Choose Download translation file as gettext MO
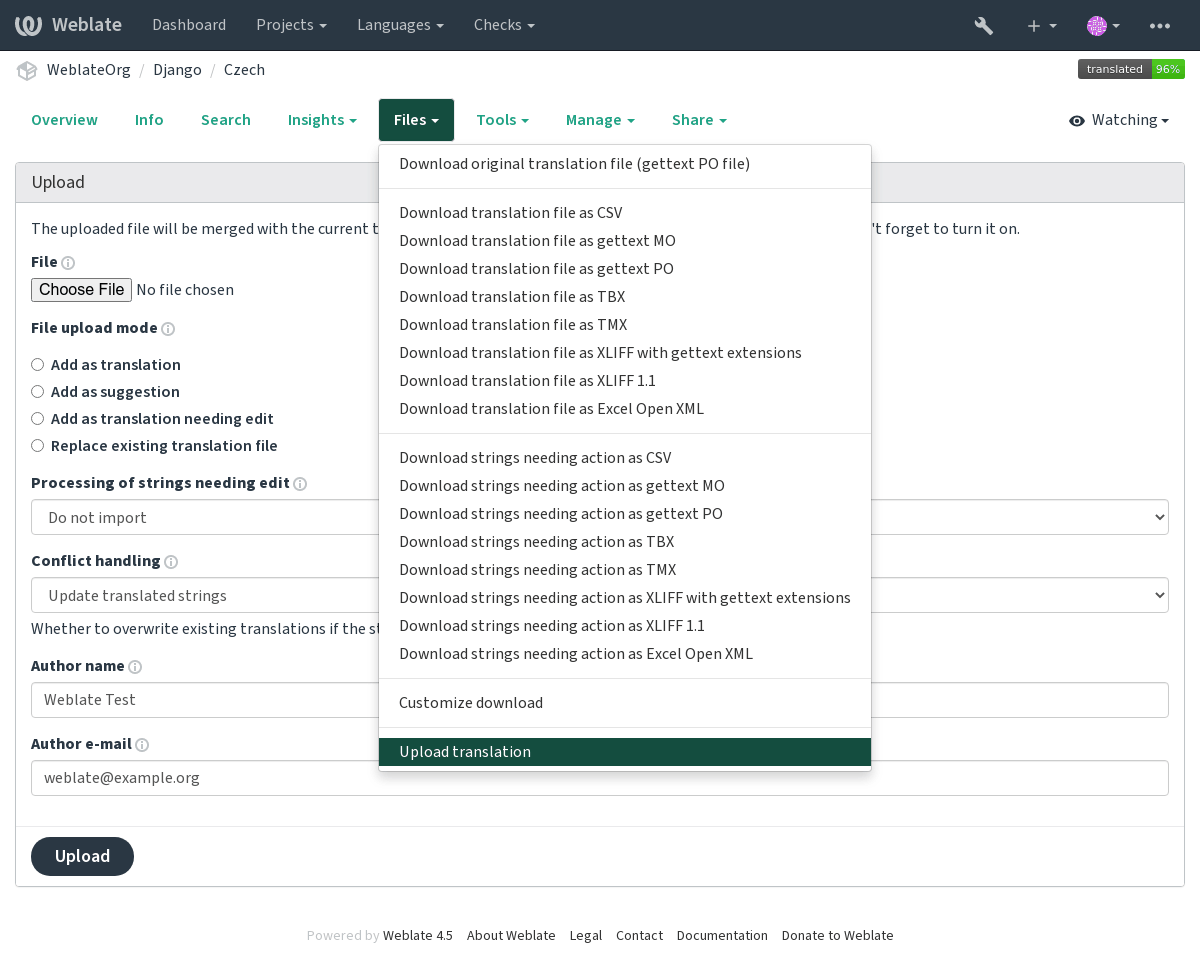The height and width of the screenshot is (953, 1200). [x=625, y=241]
